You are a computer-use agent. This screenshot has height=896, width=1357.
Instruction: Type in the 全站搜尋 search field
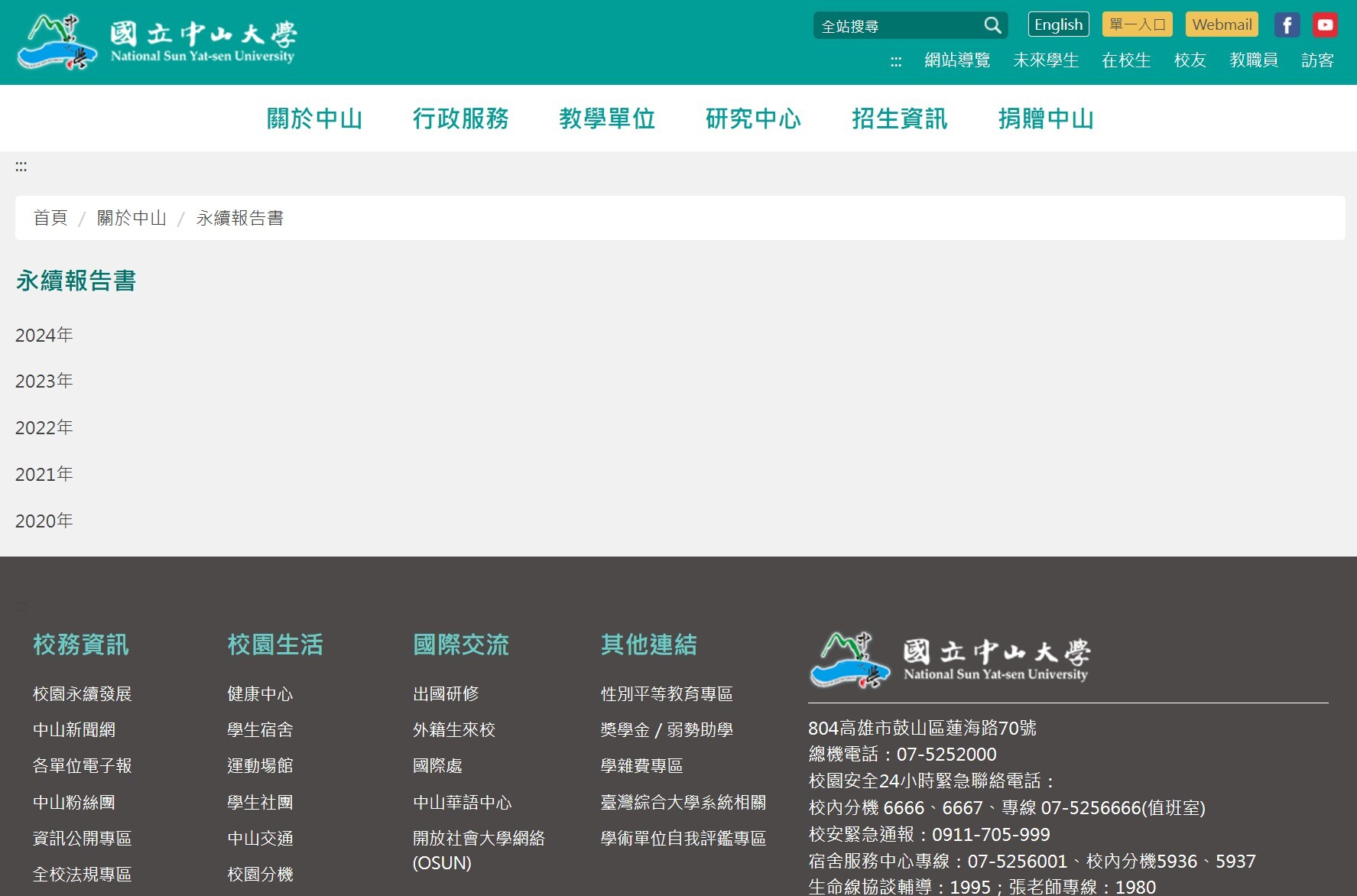coord(898,26)
